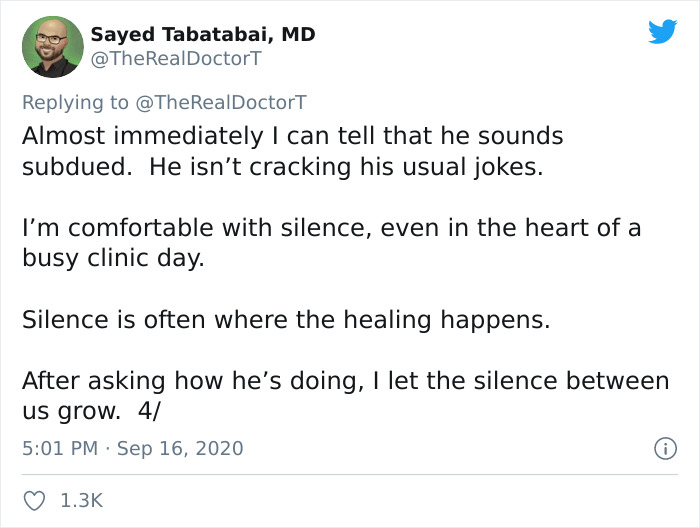View the 1.3K likes count
This screenshot has height=528, width=700.
click(x=82, y=499)
